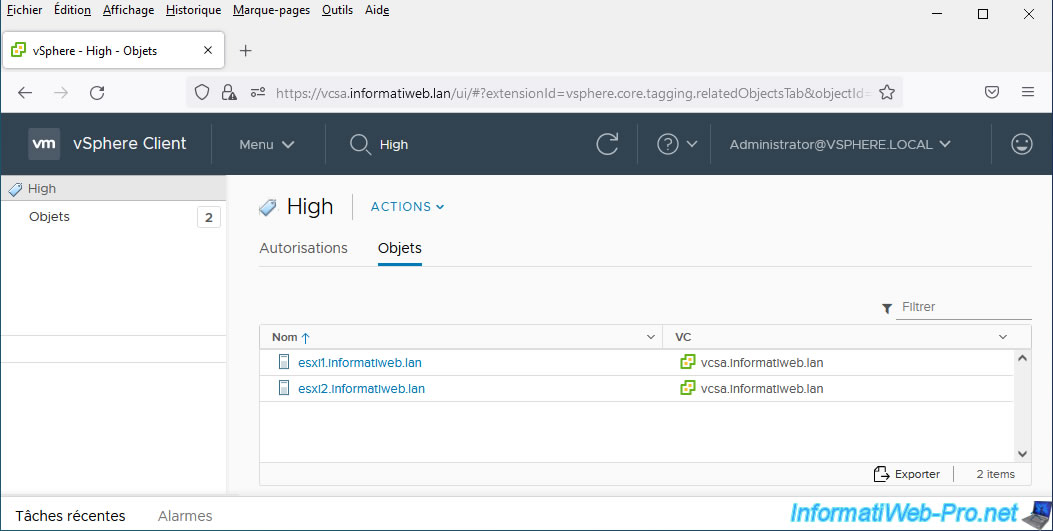Open the Outils menu
1053x531 pixels.
(x=337, y=10)
